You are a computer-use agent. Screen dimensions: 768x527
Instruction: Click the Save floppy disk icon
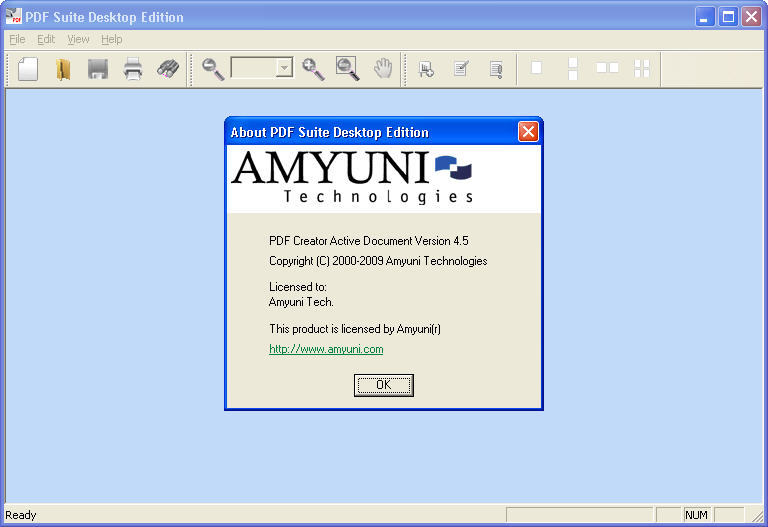[x=98, y=69]
